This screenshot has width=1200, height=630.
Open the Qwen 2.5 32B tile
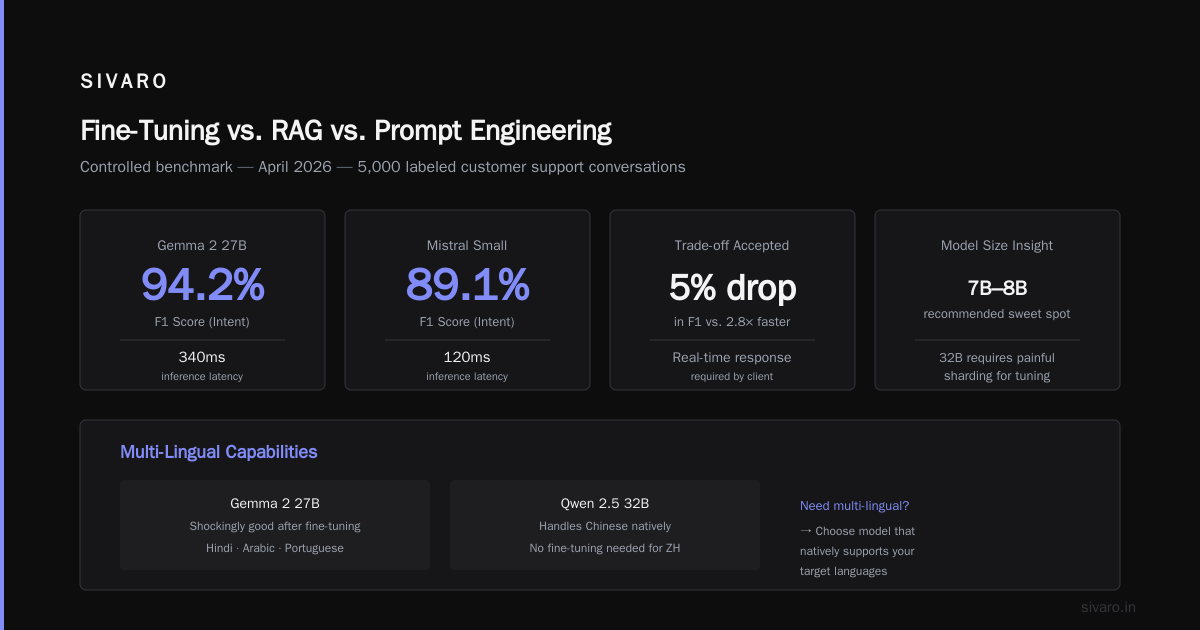(x=605, y=525)
